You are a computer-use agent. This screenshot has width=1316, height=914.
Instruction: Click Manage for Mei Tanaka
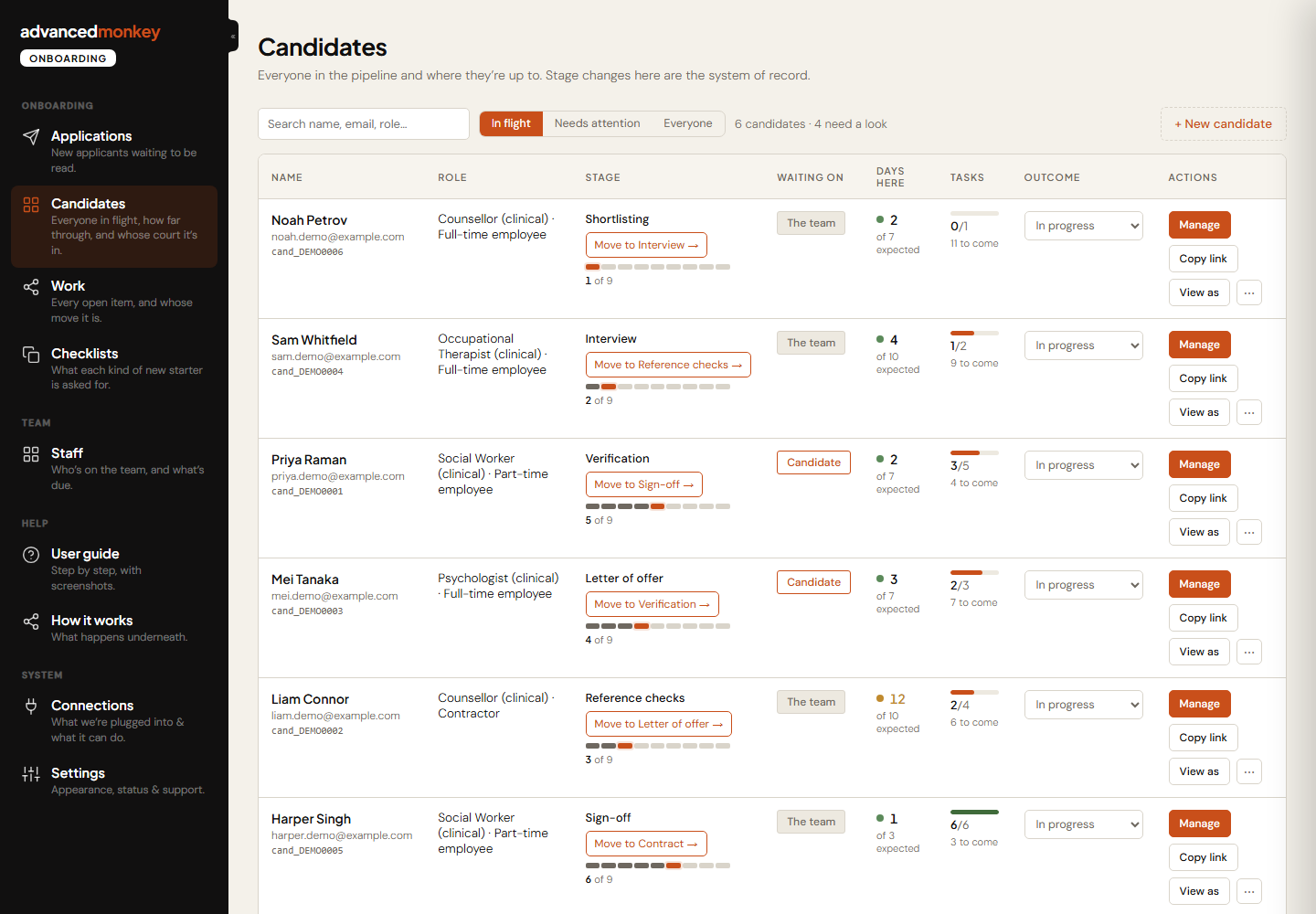click(x=1199, y=584)
